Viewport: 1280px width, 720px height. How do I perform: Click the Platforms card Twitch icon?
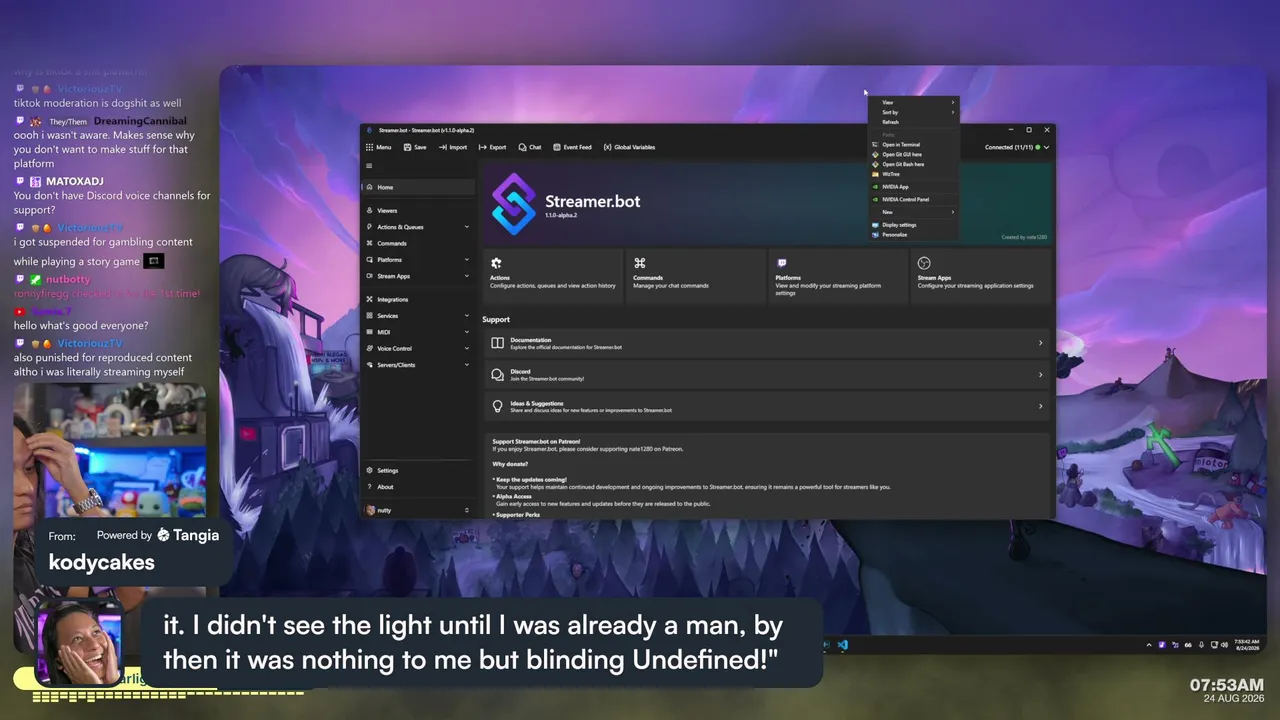tap(781, 263)
